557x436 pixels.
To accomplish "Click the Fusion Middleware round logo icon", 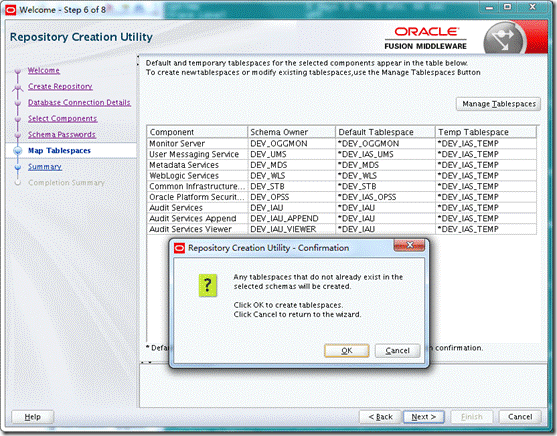I will point(504,38).
